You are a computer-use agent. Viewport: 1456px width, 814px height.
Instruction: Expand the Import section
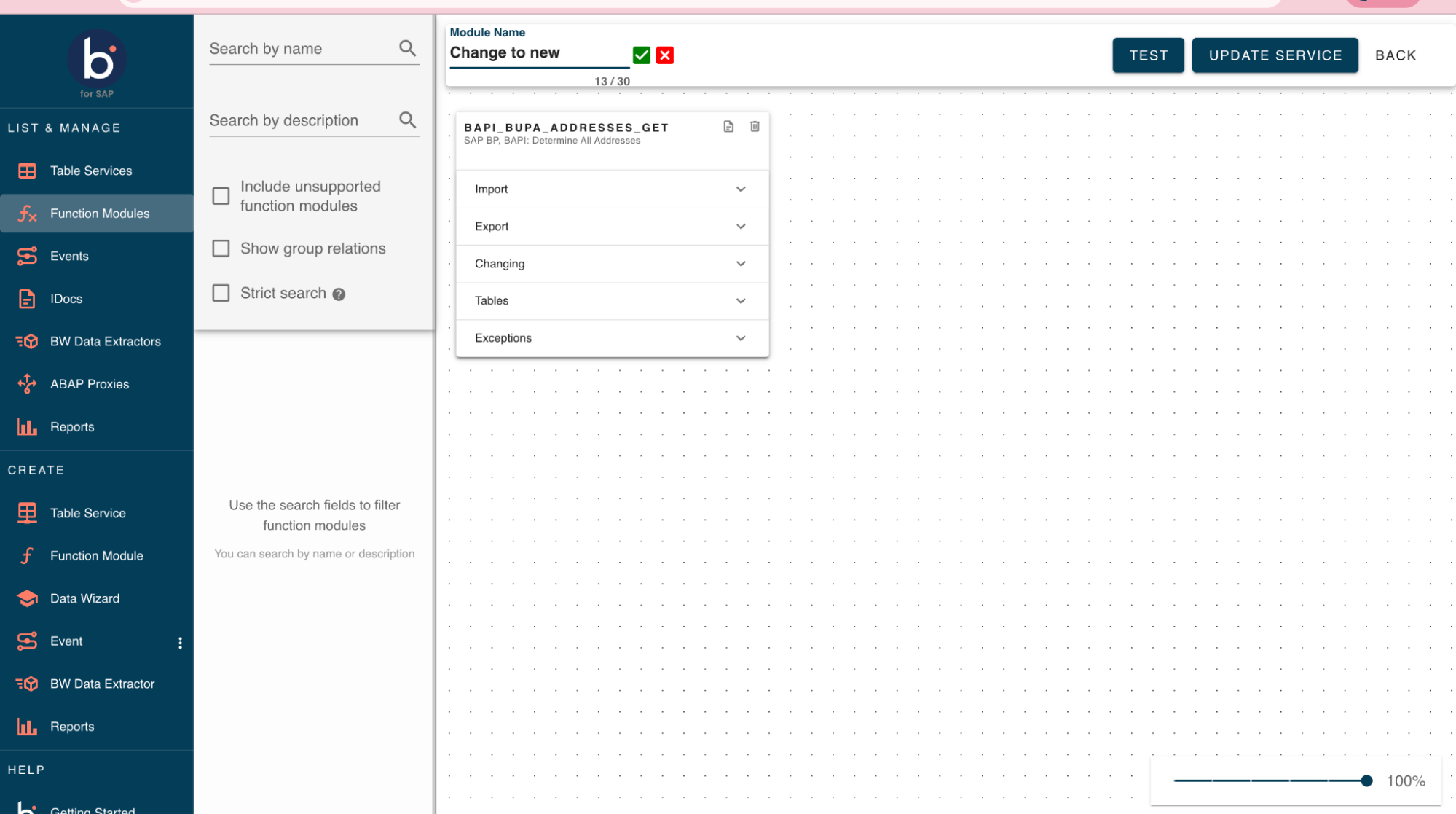pyautogui.click(x=612, y=189)
